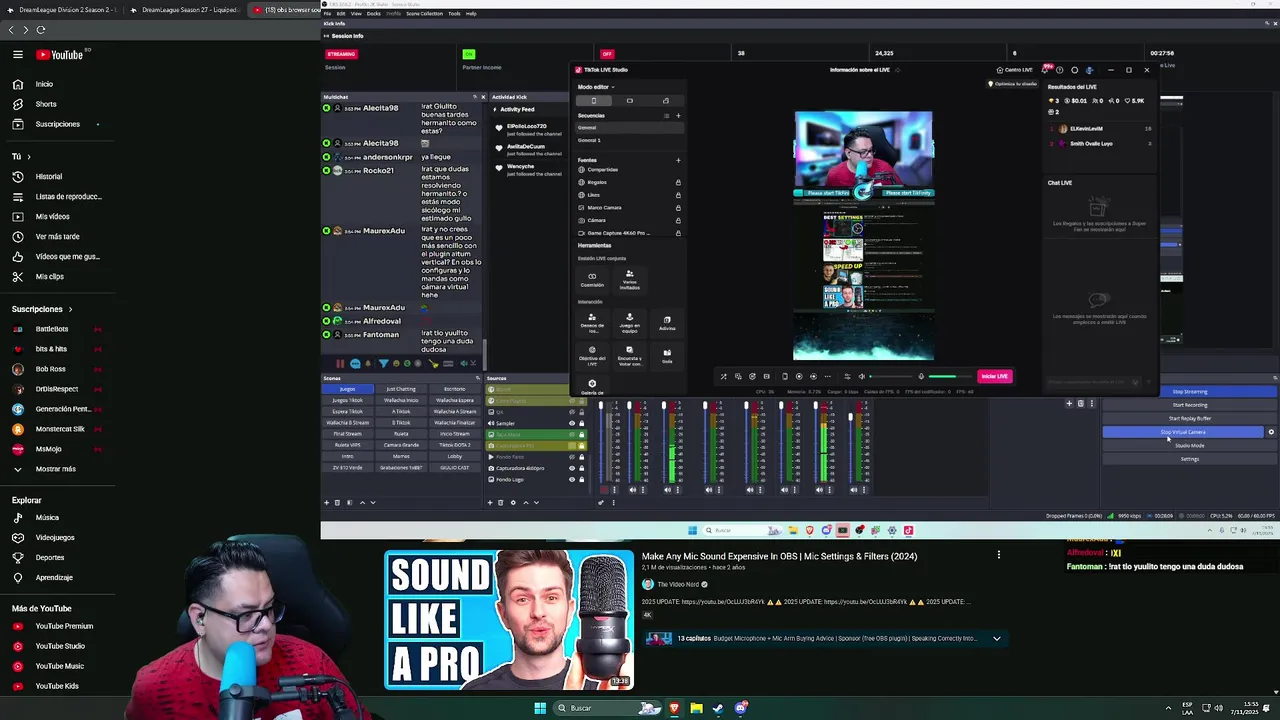Add a source with the Fuentes plus

coord(678,160)
